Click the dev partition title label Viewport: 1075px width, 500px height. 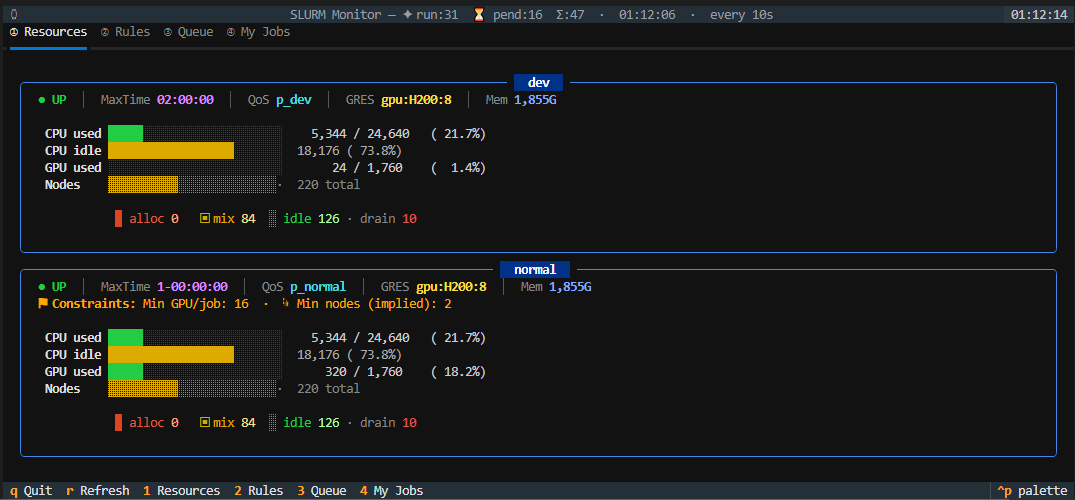coord(538,82)
